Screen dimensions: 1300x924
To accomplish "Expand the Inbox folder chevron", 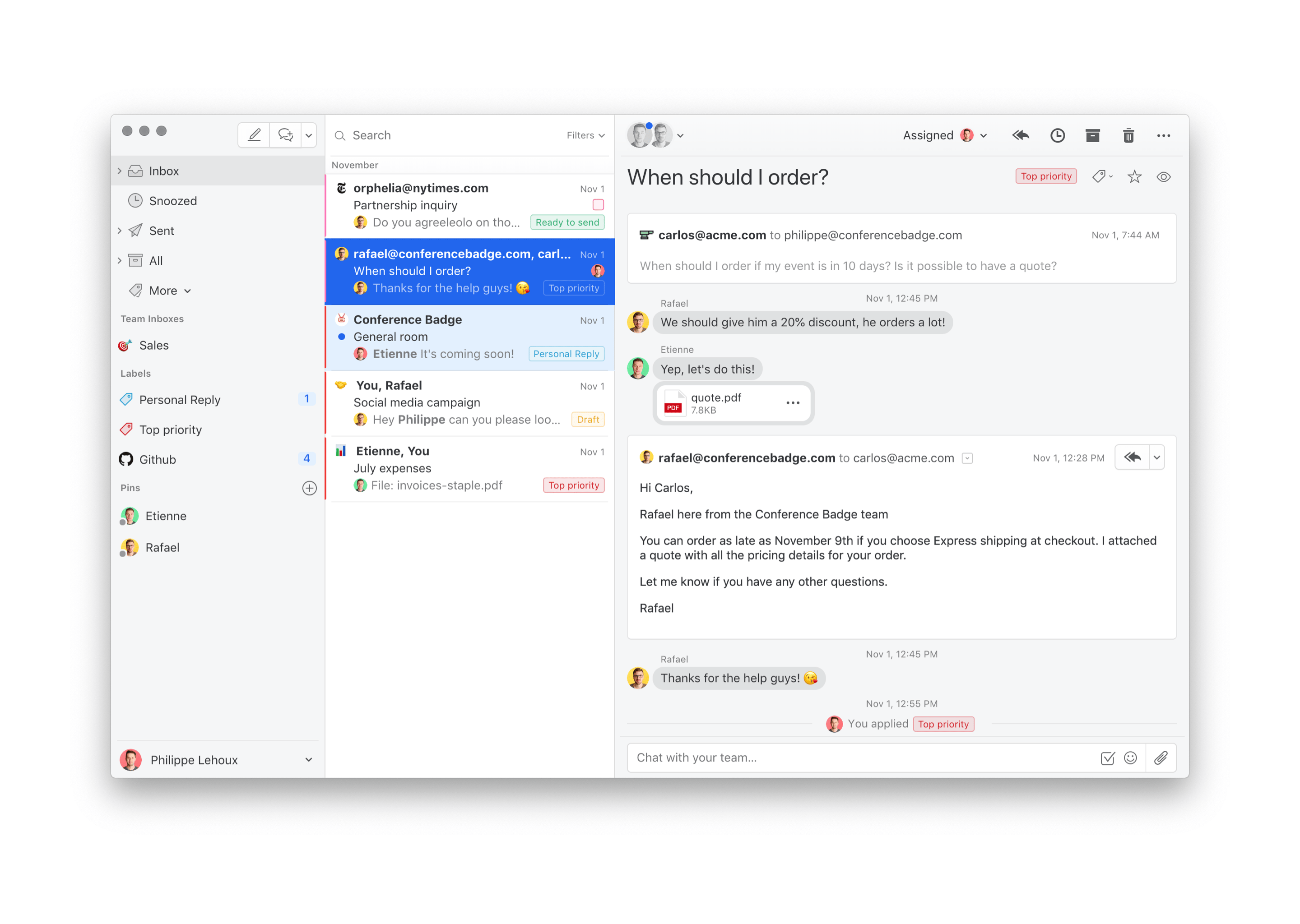I will 120,171.
